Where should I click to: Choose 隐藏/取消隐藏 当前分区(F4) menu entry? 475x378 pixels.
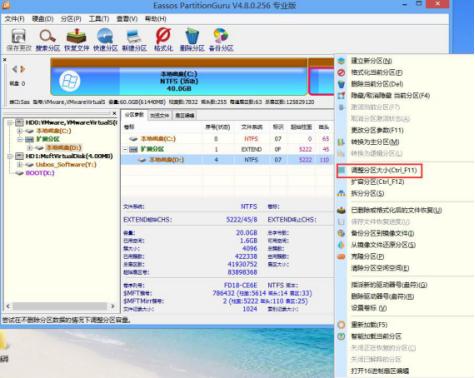click(x=390, y=96)
